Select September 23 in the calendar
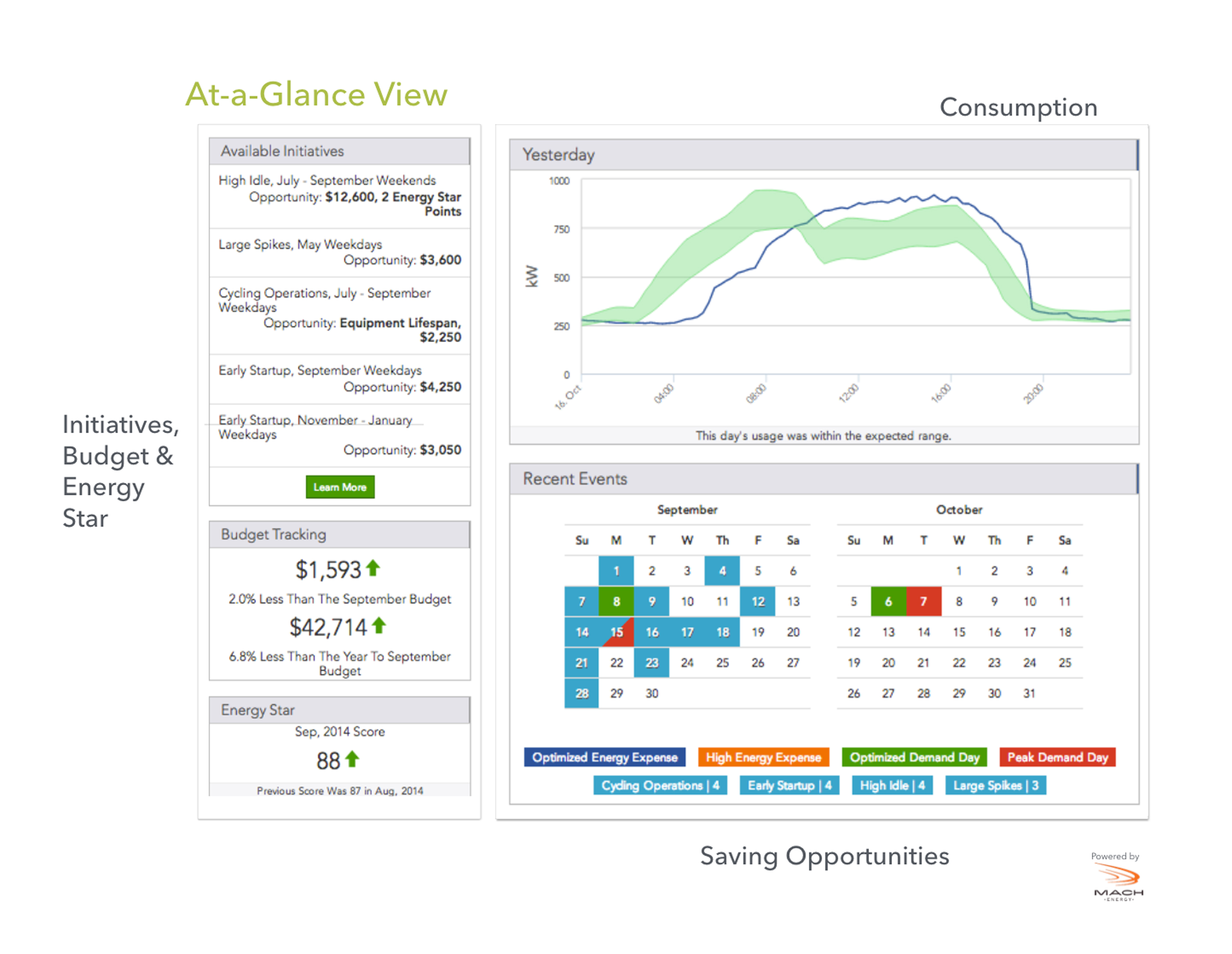 point(651,662)
